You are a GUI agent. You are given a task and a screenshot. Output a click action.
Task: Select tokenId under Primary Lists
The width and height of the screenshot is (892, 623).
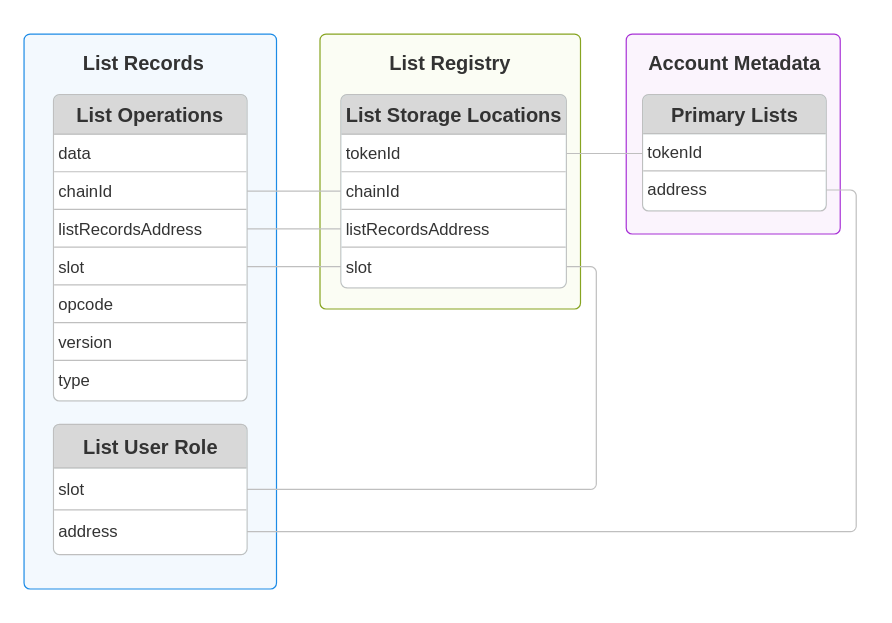coord(734,152)
